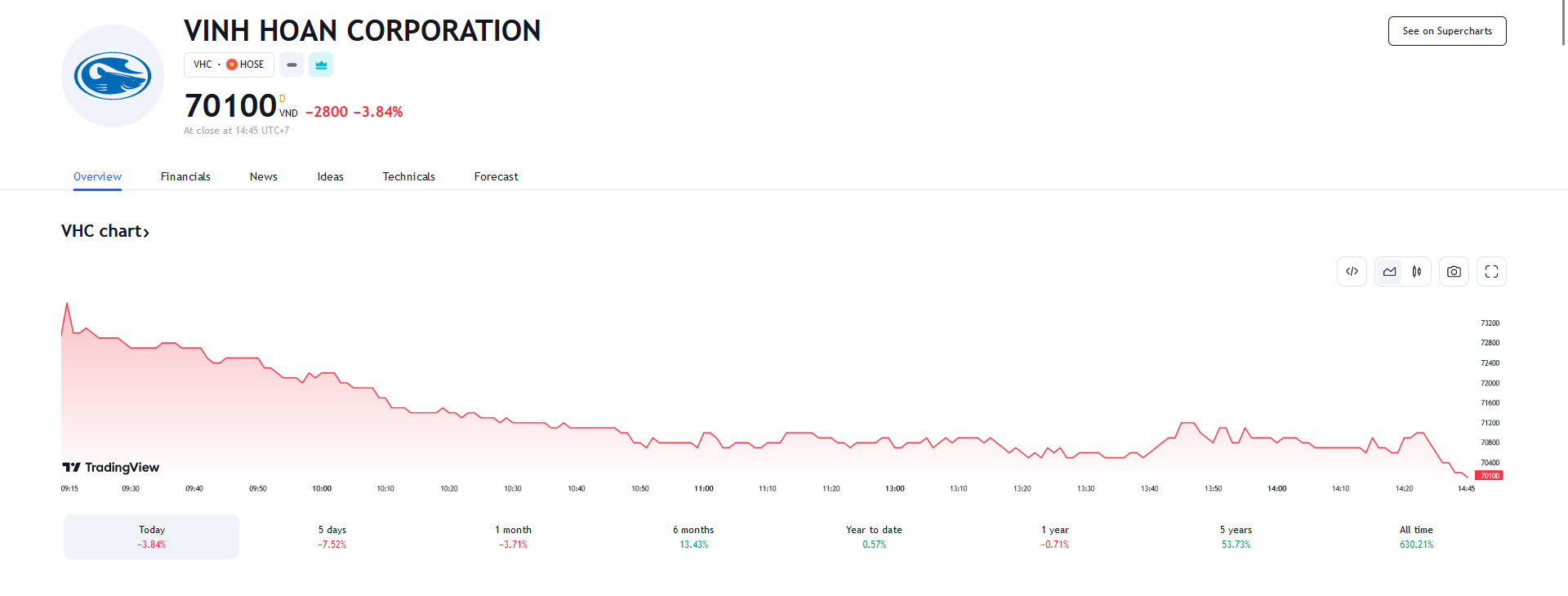
Task: Select the Overview tab
Action: (x=97, y=176)
